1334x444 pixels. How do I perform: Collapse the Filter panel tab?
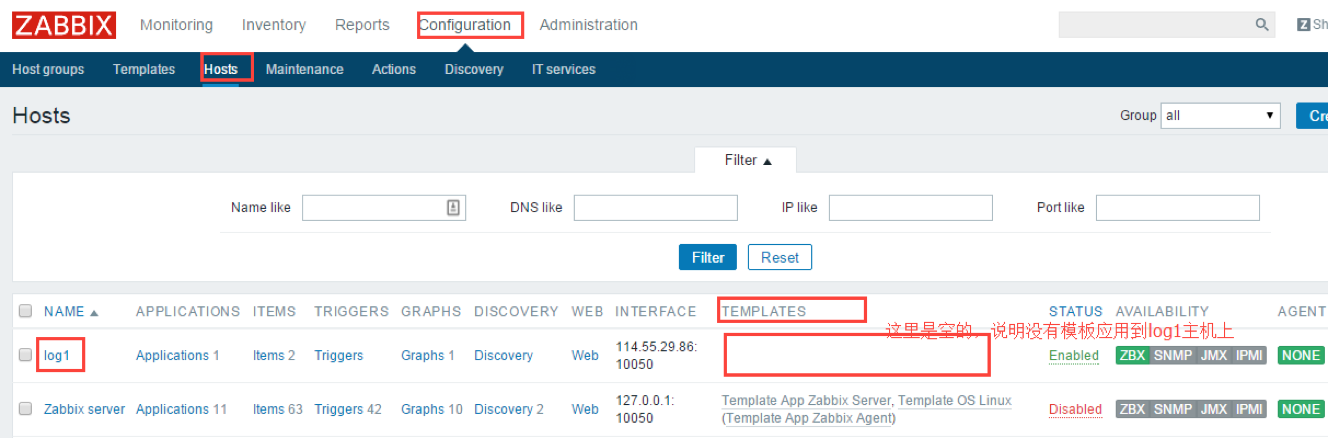coord(748,160)
